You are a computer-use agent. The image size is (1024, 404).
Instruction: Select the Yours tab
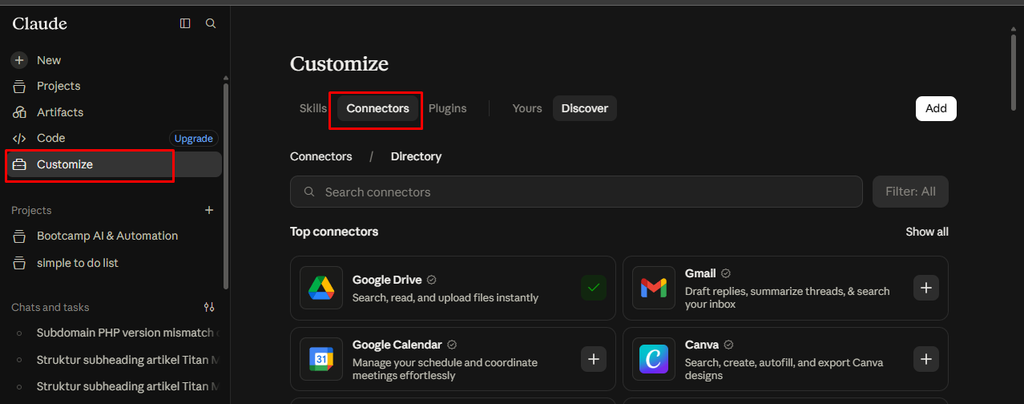pyautogui.click(x=527, y=108)
